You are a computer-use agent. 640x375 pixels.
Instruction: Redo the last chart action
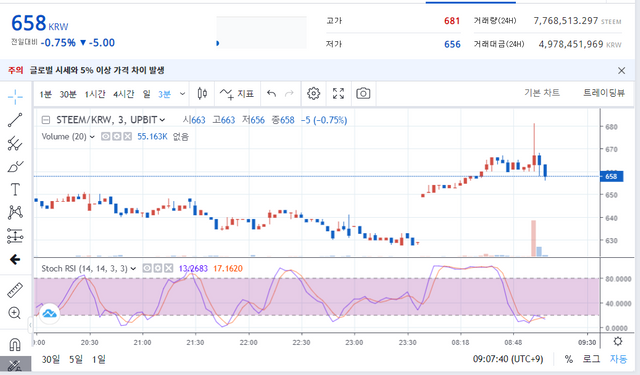pos(289,94)
